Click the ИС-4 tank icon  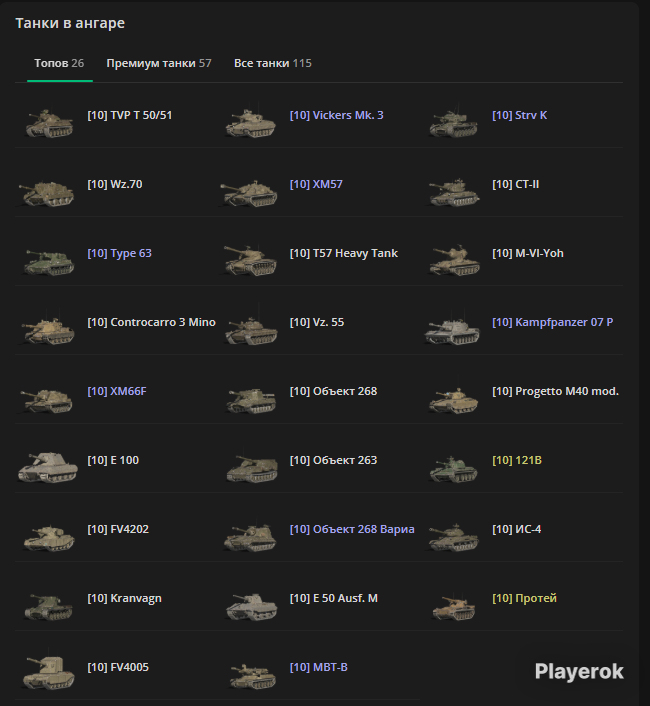click(x=453, y=537)
